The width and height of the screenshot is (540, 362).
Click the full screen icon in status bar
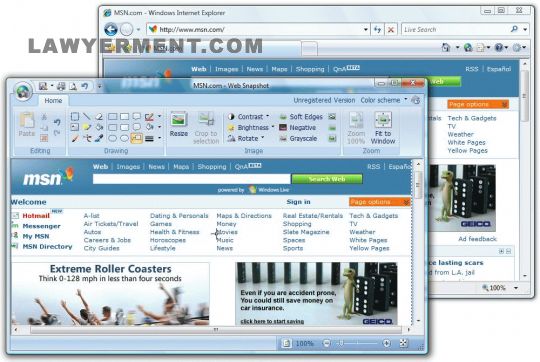point(403,343)
